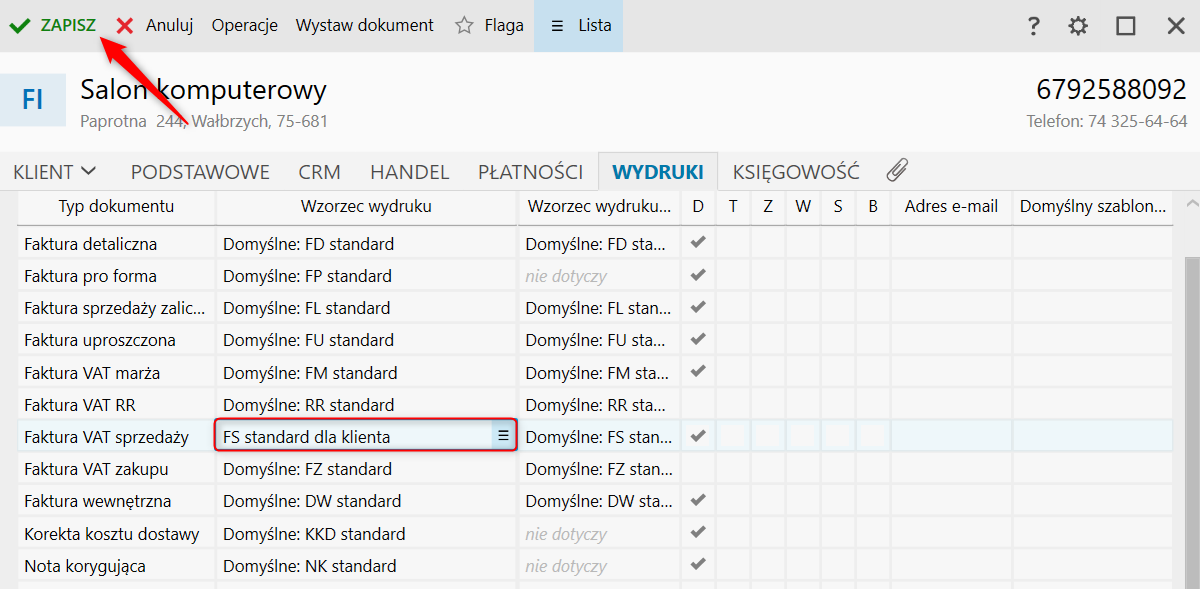The image size is (1200, 589).
Task: Switch to the PODSTAWOWE tab
Action: pos(200,172)
